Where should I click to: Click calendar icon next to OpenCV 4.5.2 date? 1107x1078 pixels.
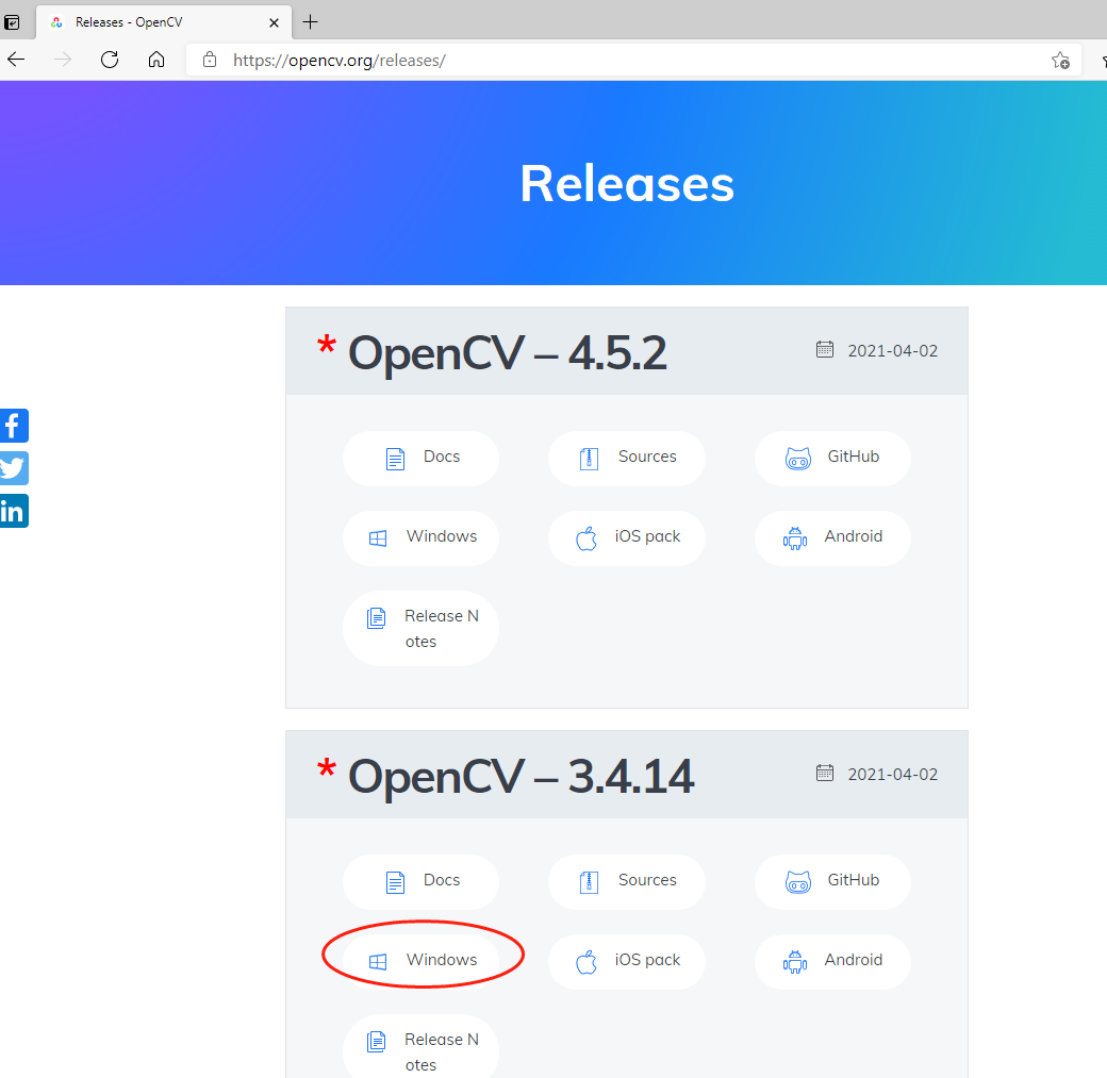[825, 349]
